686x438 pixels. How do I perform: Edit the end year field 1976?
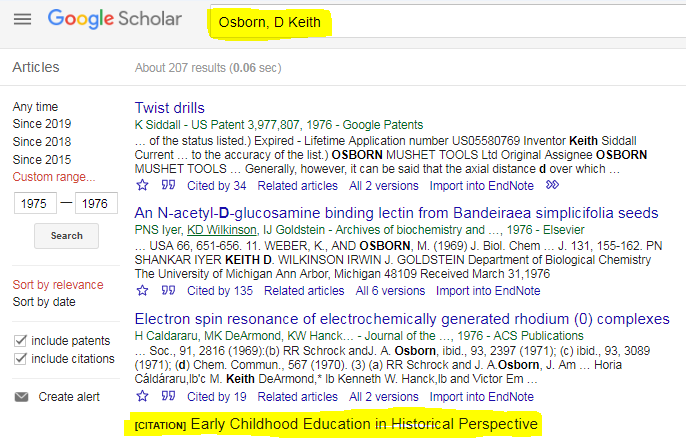[x=96, y=203]
